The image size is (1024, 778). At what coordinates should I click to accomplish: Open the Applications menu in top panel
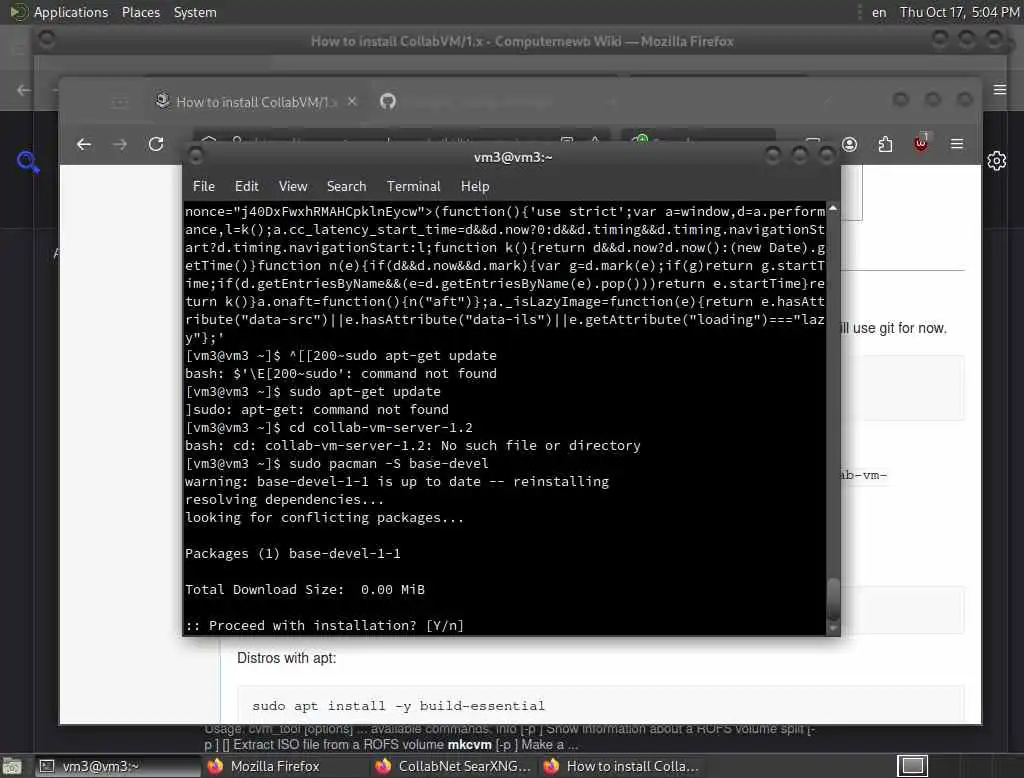coord(71,12)
